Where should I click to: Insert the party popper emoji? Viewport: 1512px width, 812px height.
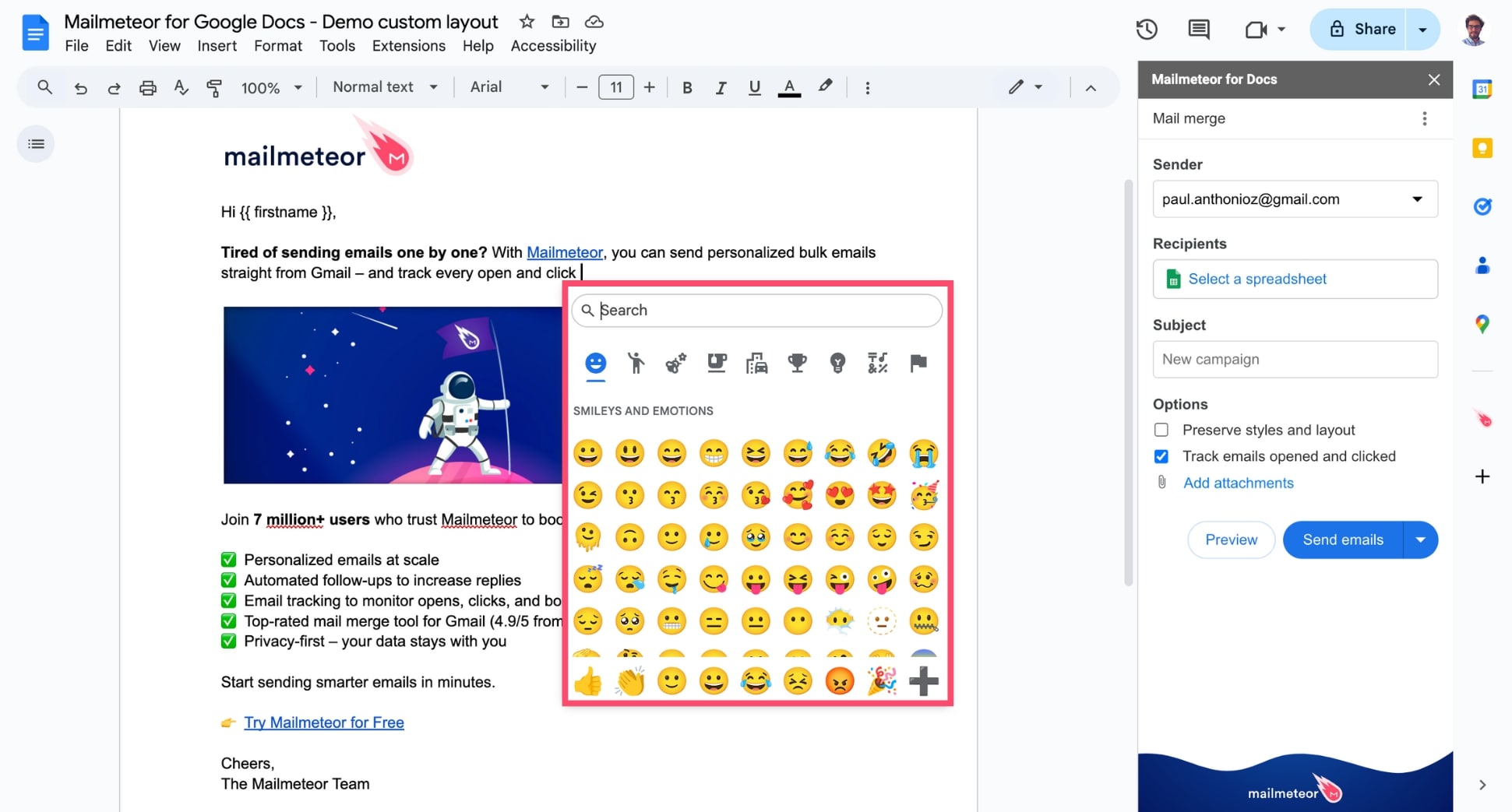tap(882, 681)
